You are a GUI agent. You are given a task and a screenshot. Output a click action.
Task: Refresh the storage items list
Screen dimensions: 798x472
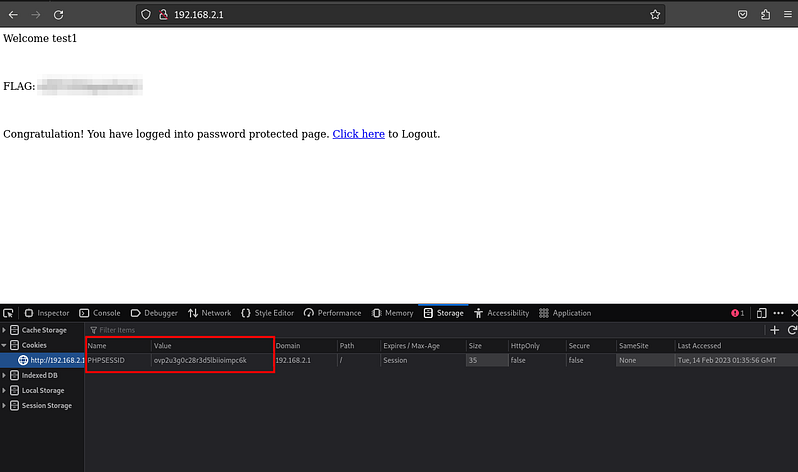[792, 330]
